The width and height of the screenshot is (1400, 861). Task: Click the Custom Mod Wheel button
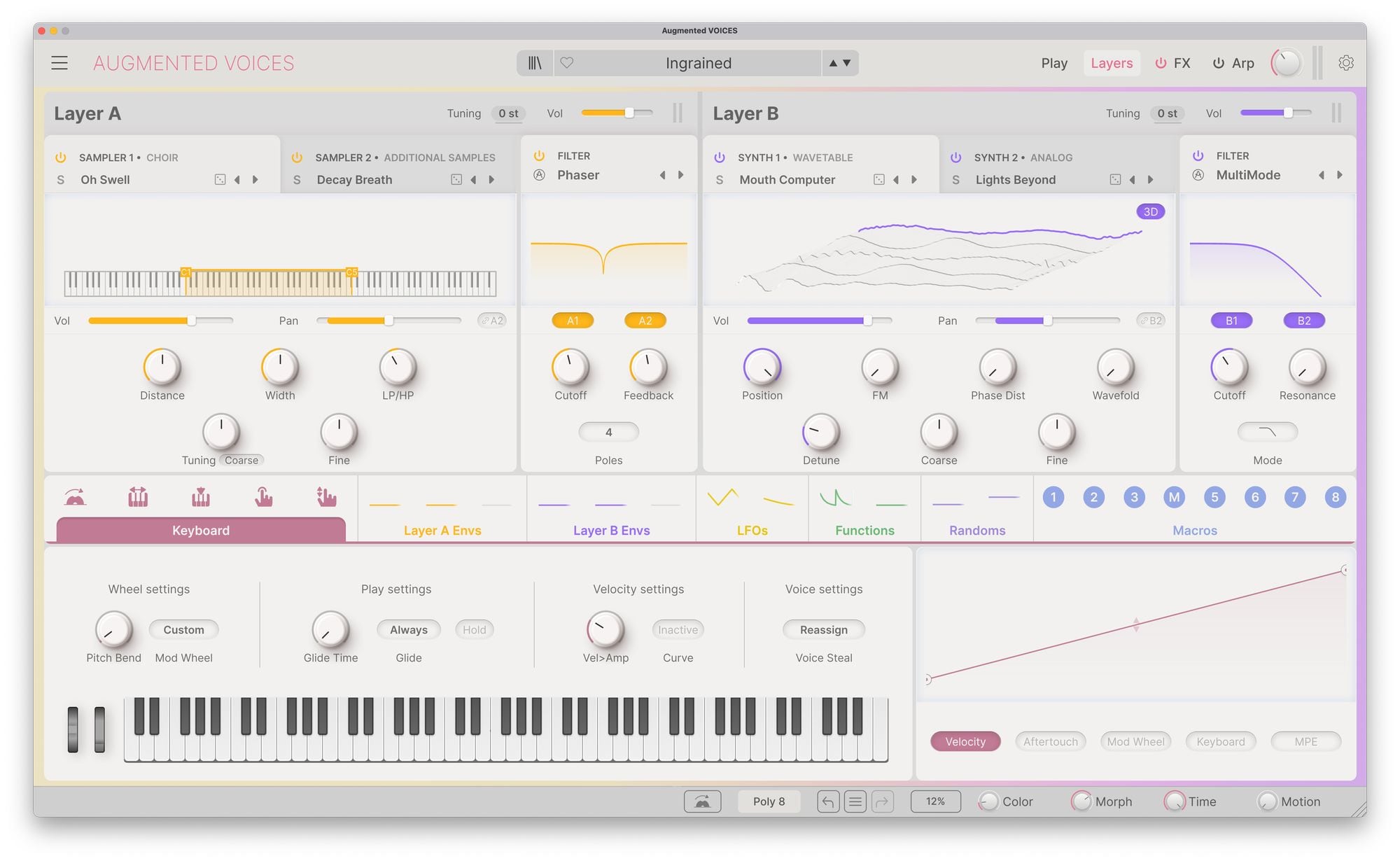(x=183, y=630)
